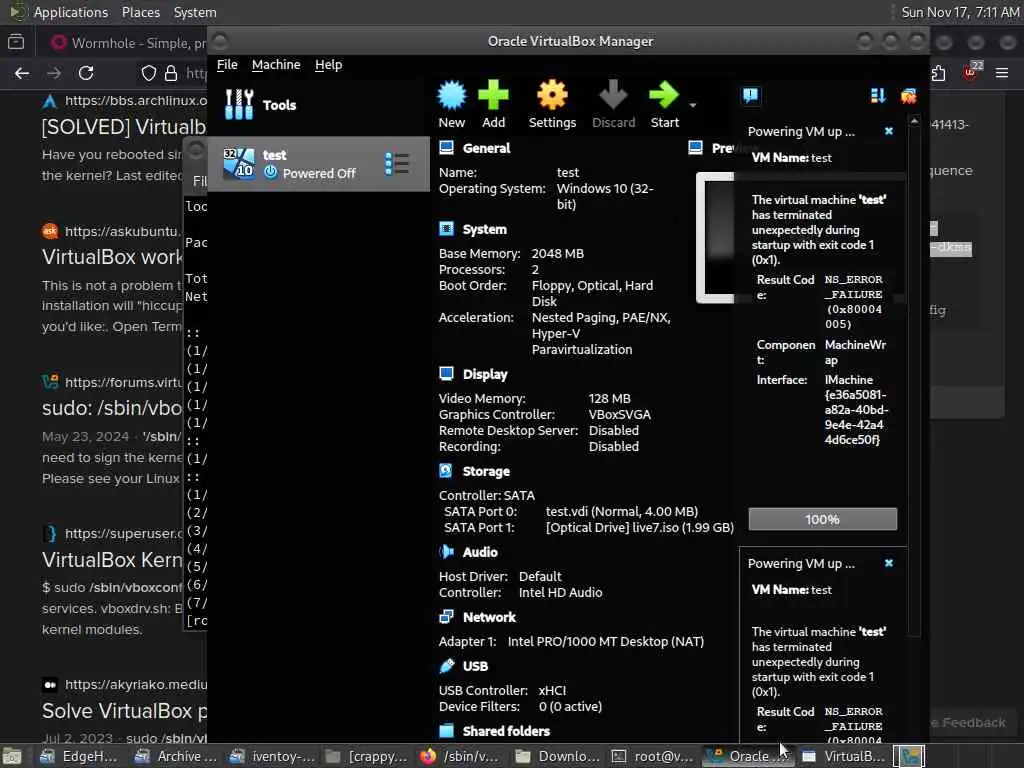This screenshot has width=1024, height=768.
Task: Click the Preview section monitor icon
Action: pos(696,148)
